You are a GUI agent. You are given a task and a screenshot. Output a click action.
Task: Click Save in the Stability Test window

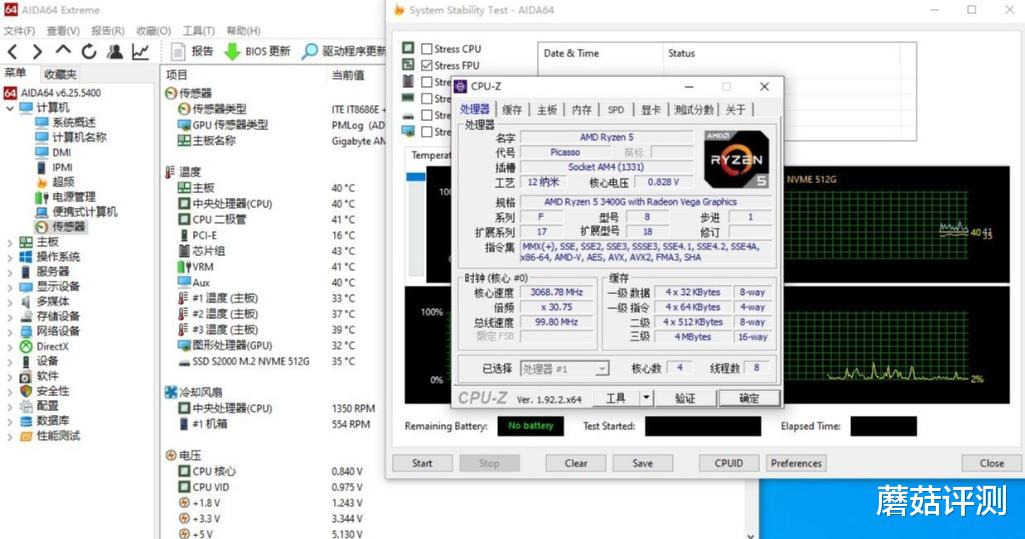(x=643, y=463)
